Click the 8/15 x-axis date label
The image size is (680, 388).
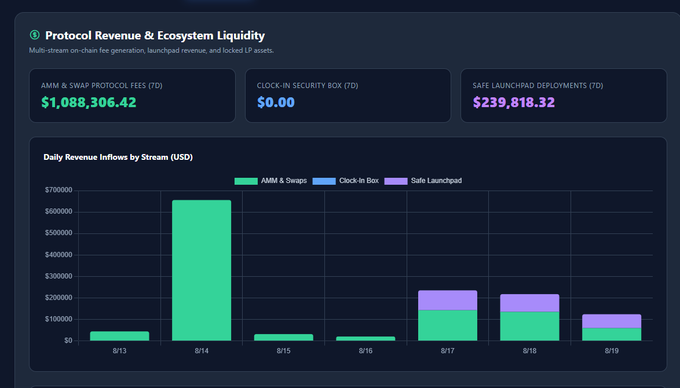[x=284, y=351]
